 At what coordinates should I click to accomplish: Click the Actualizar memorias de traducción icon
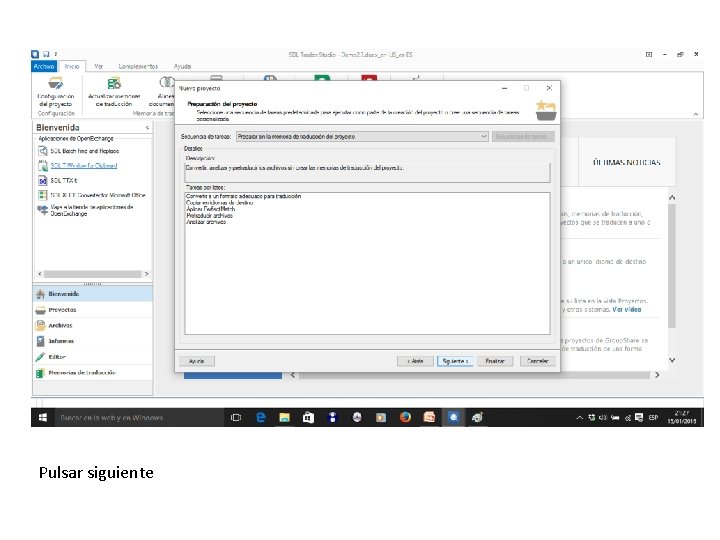[114, 84]
